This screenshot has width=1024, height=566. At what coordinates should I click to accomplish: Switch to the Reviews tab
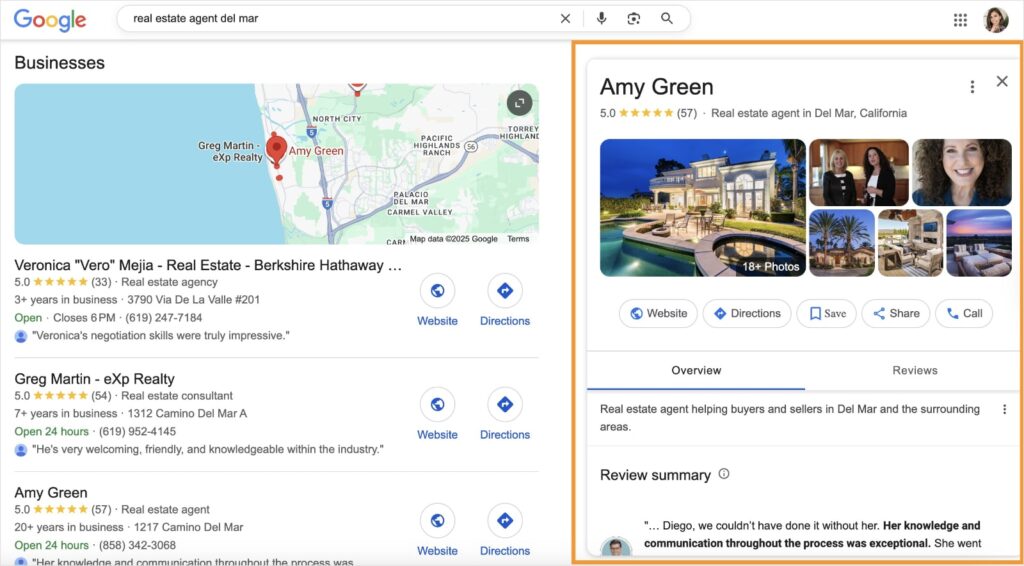pos(914,370)
